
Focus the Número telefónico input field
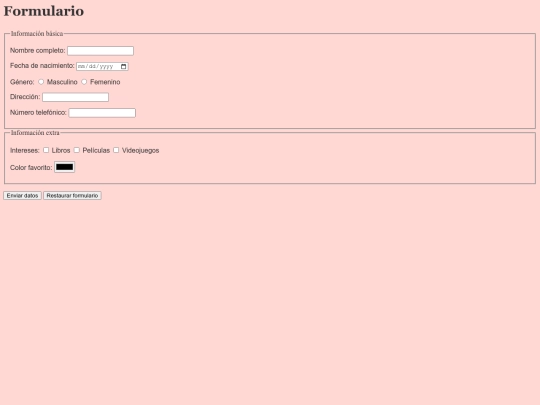tap(102, 113)
